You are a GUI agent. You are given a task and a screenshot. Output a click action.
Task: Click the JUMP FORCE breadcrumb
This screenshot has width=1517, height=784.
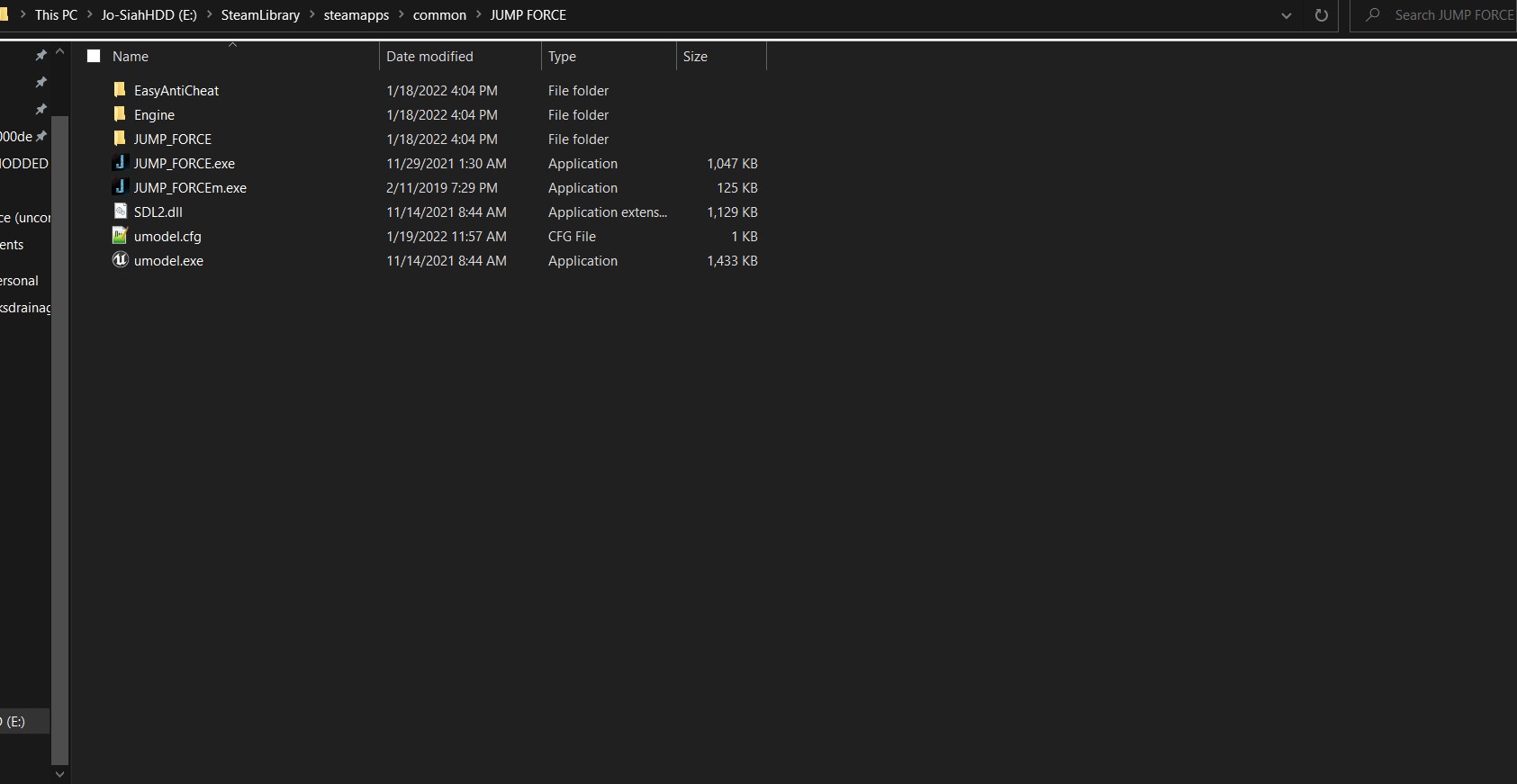point(528,15)
